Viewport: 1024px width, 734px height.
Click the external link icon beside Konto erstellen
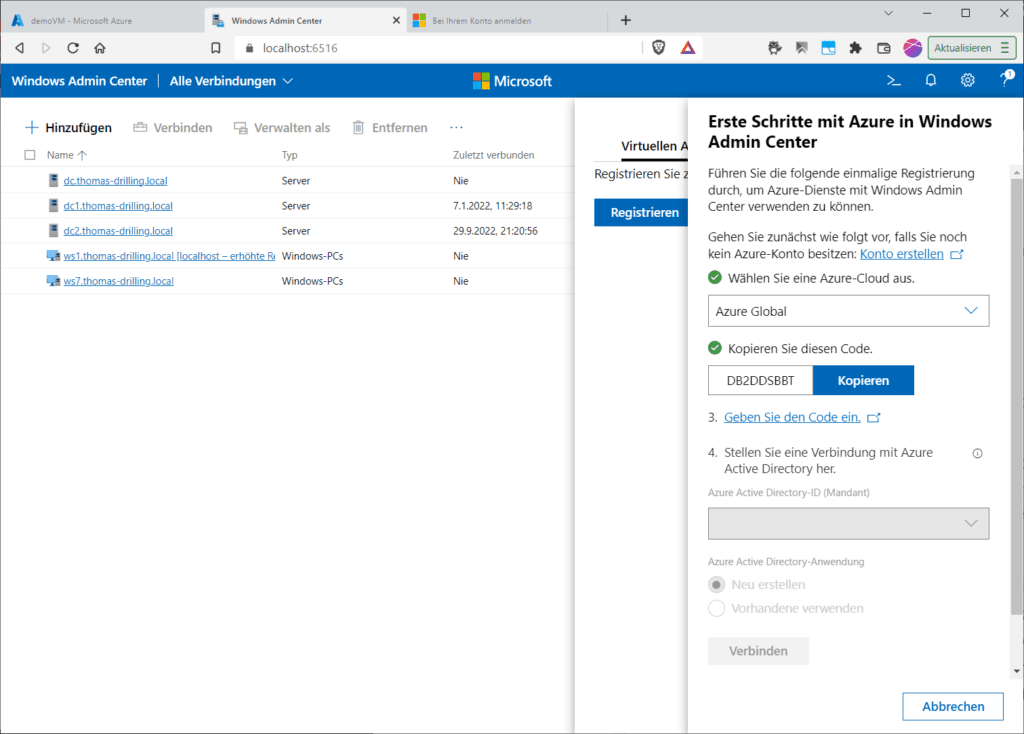click(956, 254)
